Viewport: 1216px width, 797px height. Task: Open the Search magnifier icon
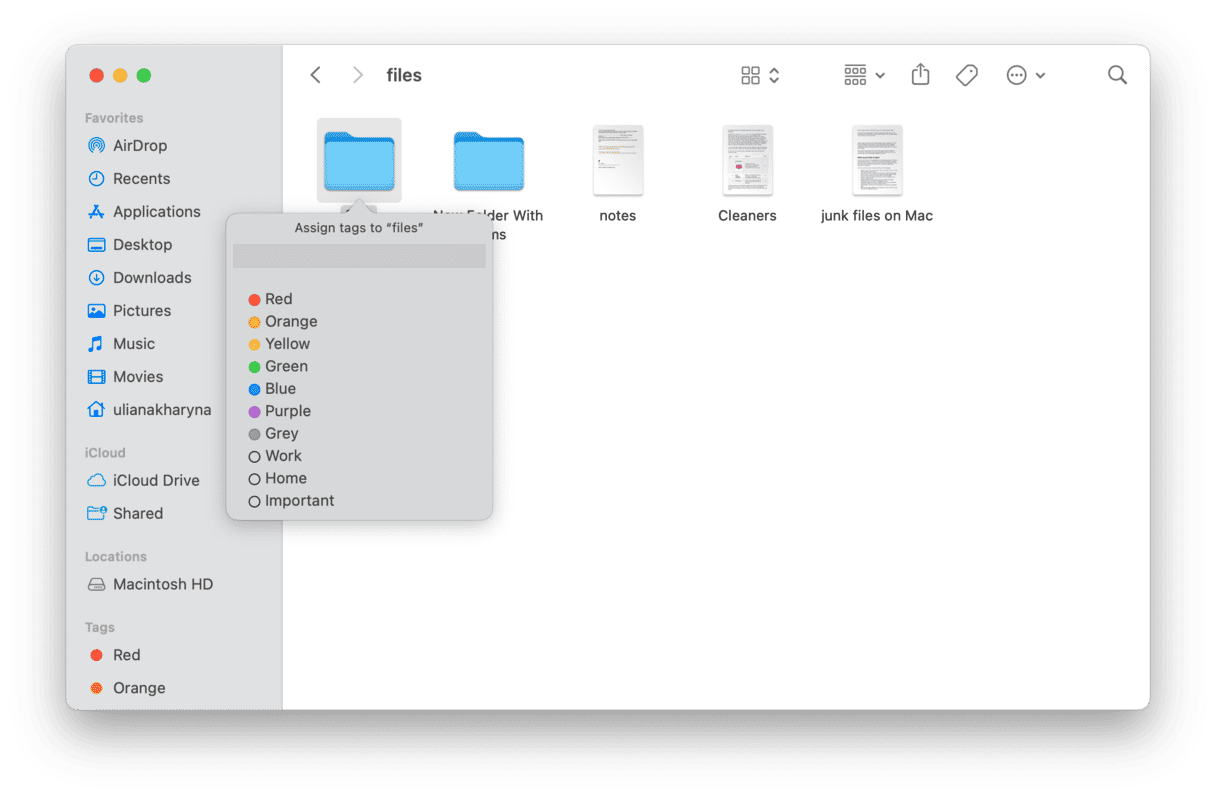pos(1117,75)
